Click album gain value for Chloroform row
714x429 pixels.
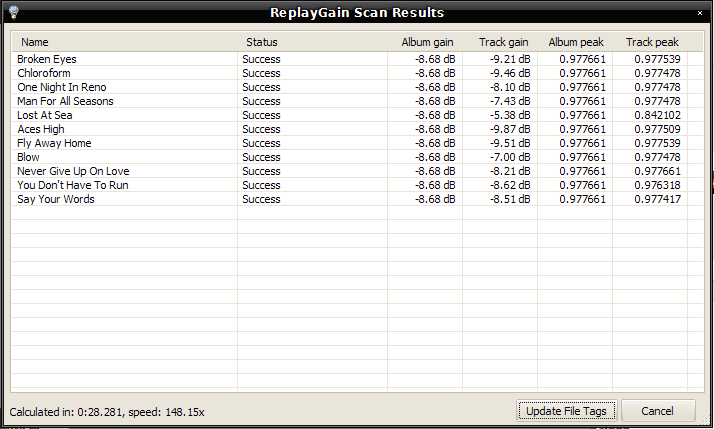(x=435, y=73)
